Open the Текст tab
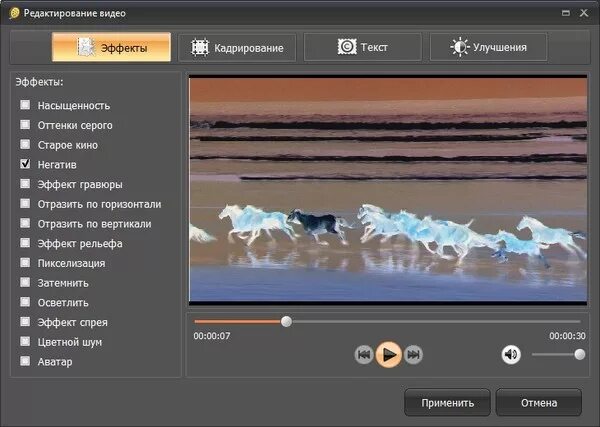 363,47
